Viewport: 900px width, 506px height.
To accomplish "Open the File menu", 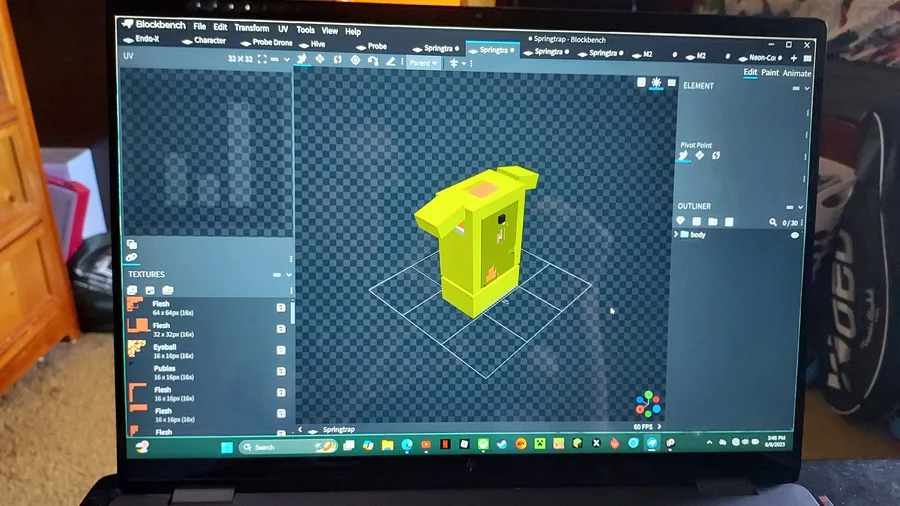I will tap(199, 26).
